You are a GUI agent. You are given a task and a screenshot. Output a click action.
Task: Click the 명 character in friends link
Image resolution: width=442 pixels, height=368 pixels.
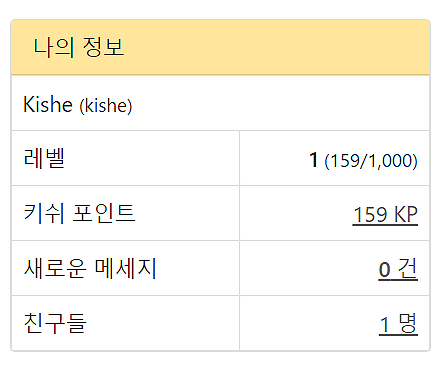(x=408, y=323)
